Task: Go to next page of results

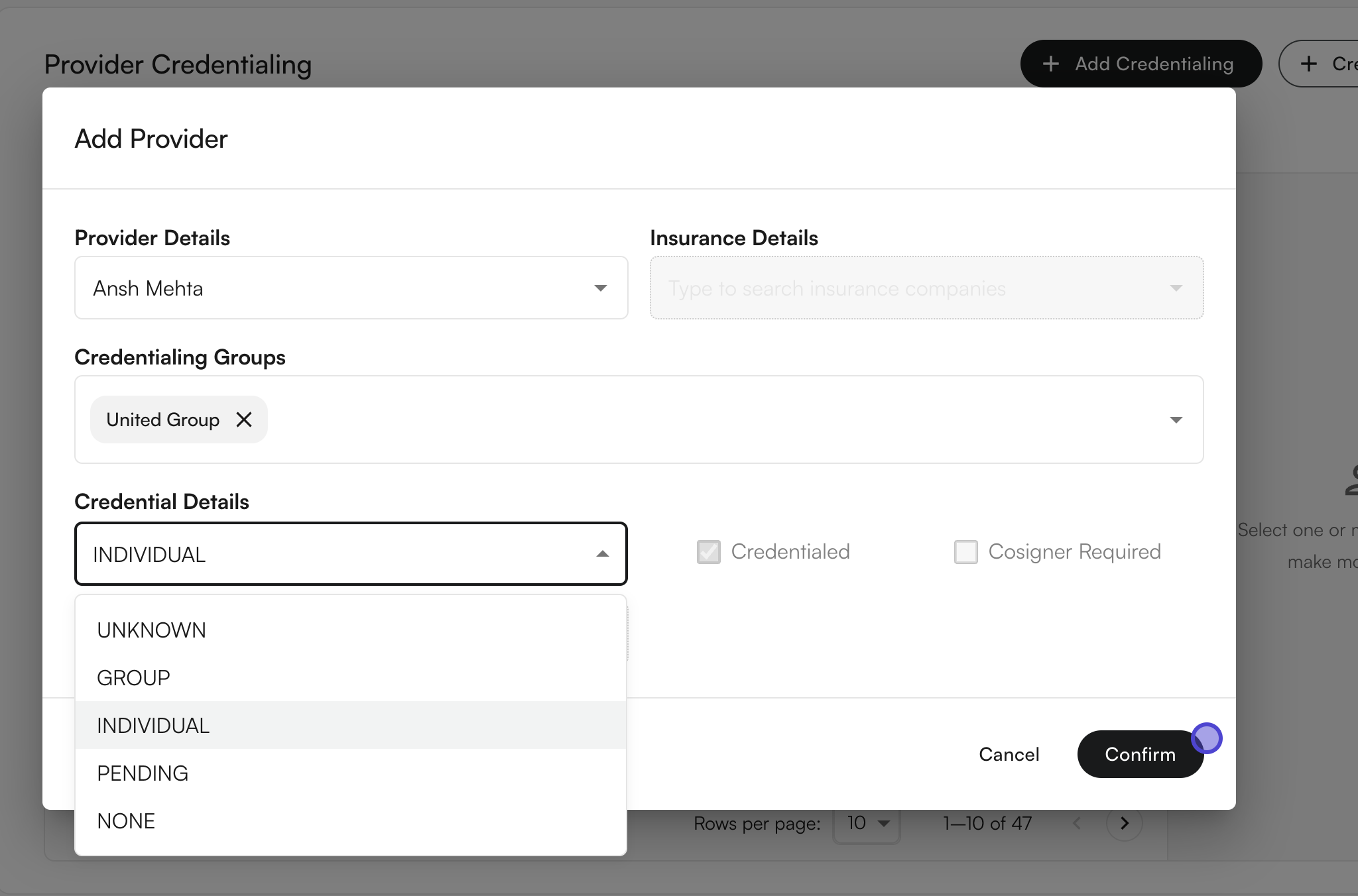Action: (1125, 823)
